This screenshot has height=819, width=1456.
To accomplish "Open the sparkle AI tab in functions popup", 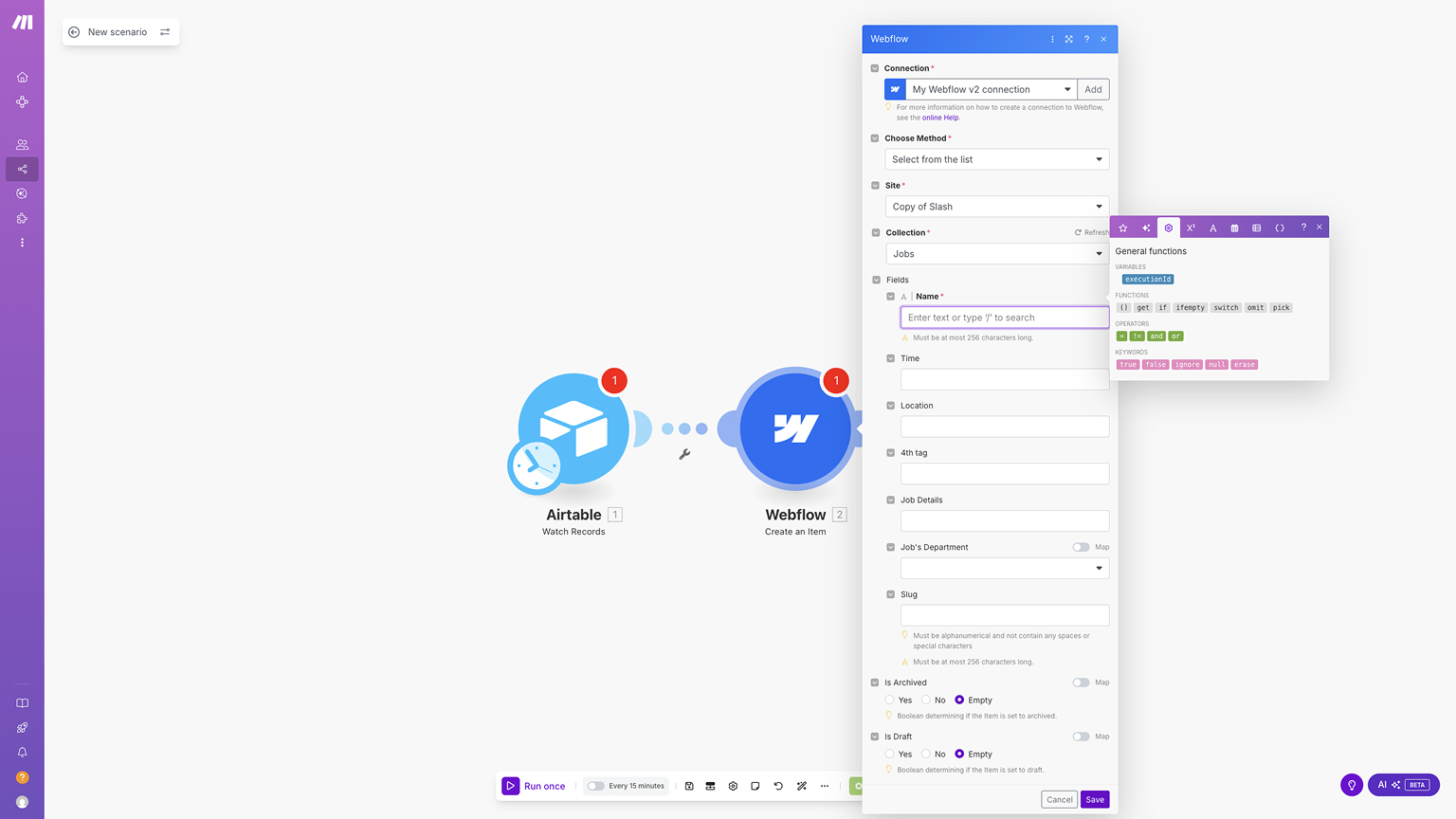I will coord(1146,227).
